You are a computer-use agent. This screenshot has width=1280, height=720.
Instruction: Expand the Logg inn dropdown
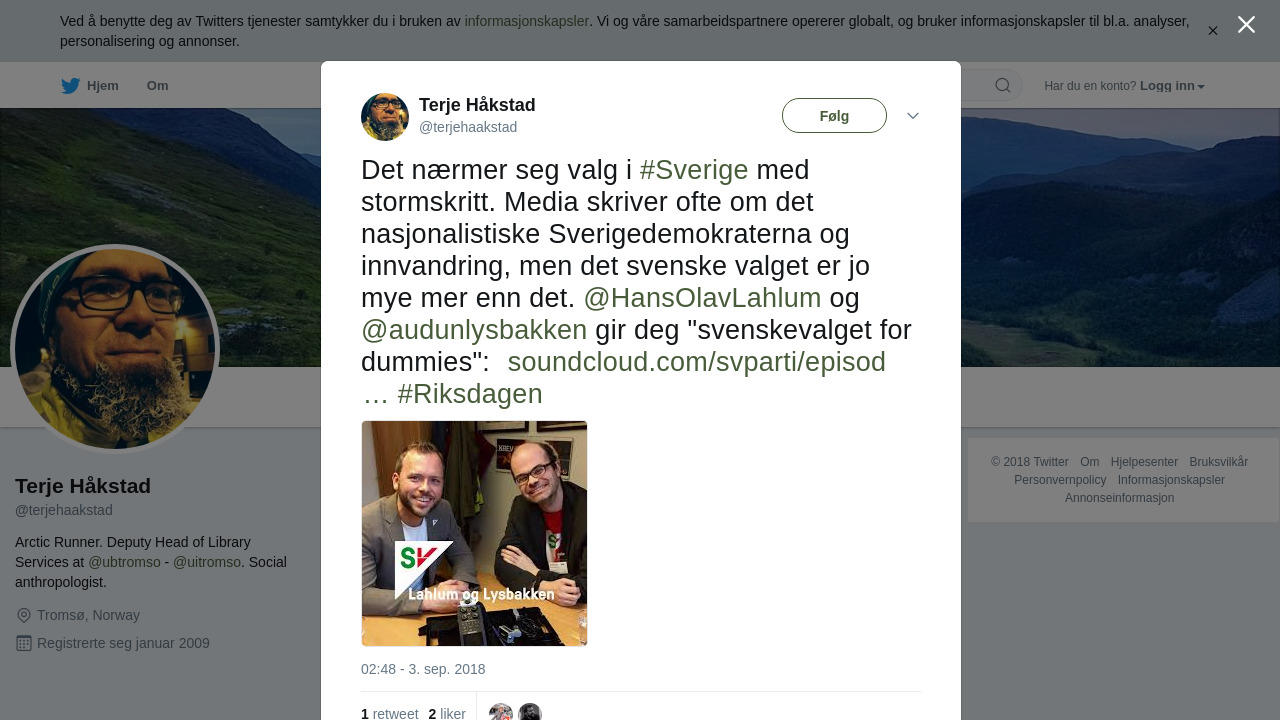coord(1172,86)
